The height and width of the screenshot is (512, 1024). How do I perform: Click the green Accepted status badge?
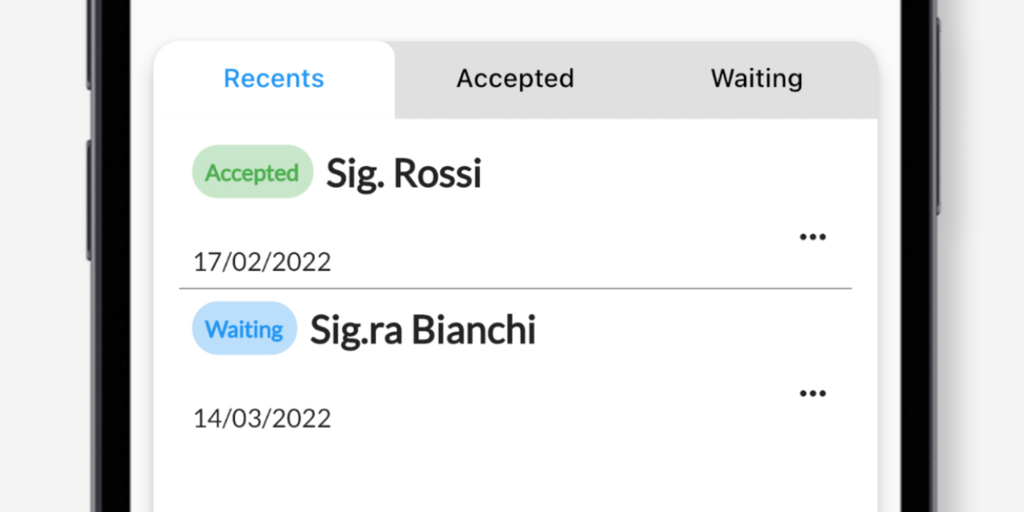252,173
